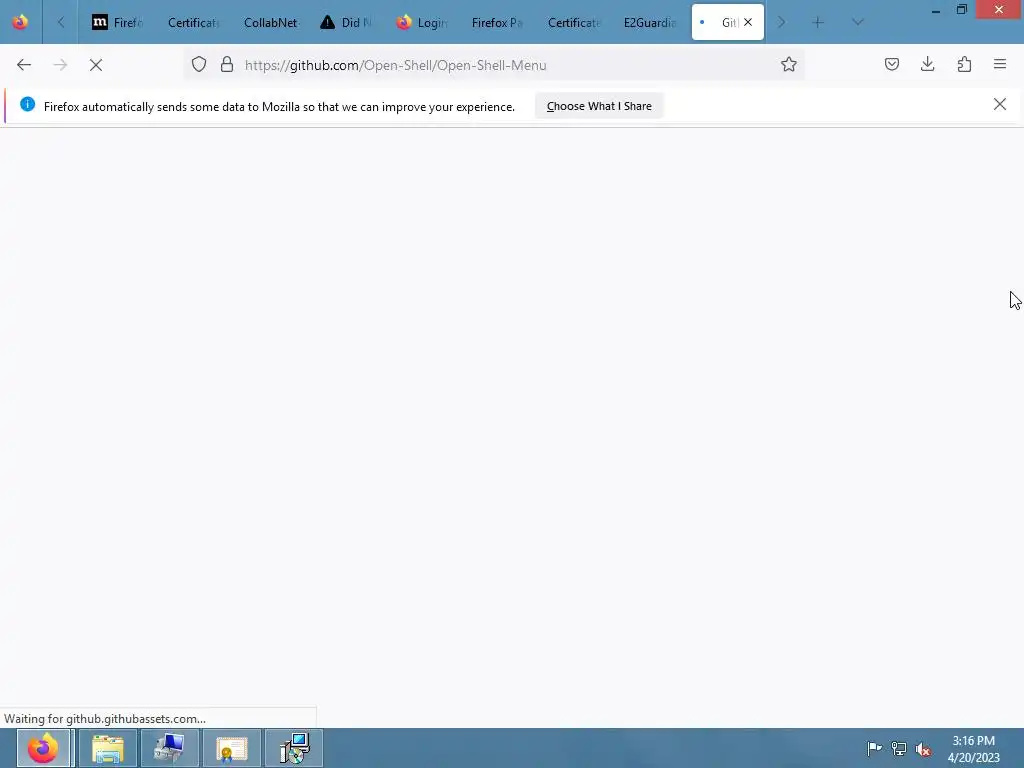Open Firefox View from the tab bar

tap(20, 22)
